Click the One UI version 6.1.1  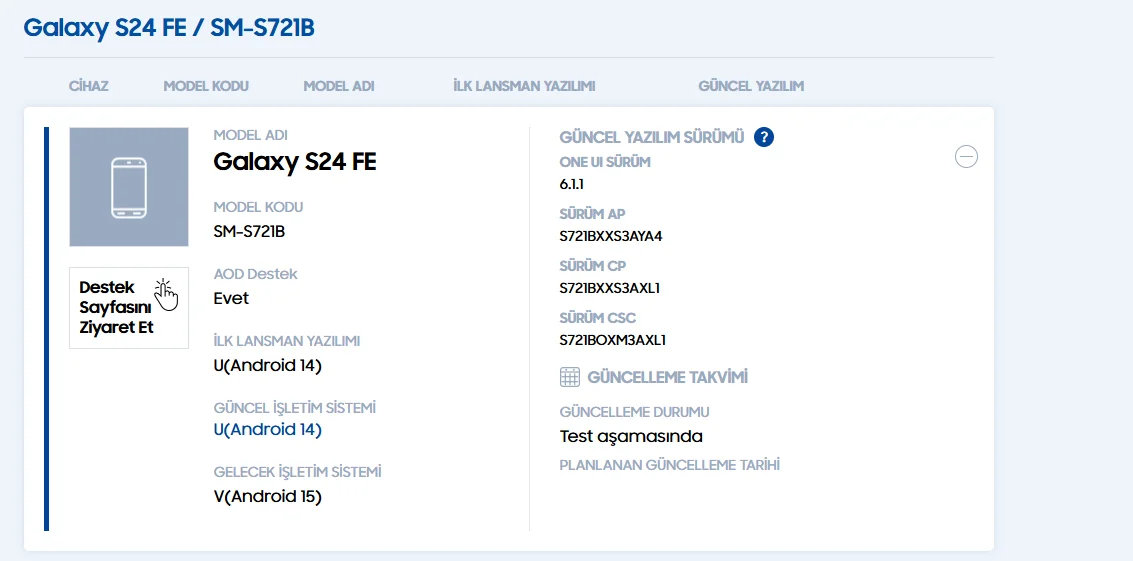(x=572, y=184)
